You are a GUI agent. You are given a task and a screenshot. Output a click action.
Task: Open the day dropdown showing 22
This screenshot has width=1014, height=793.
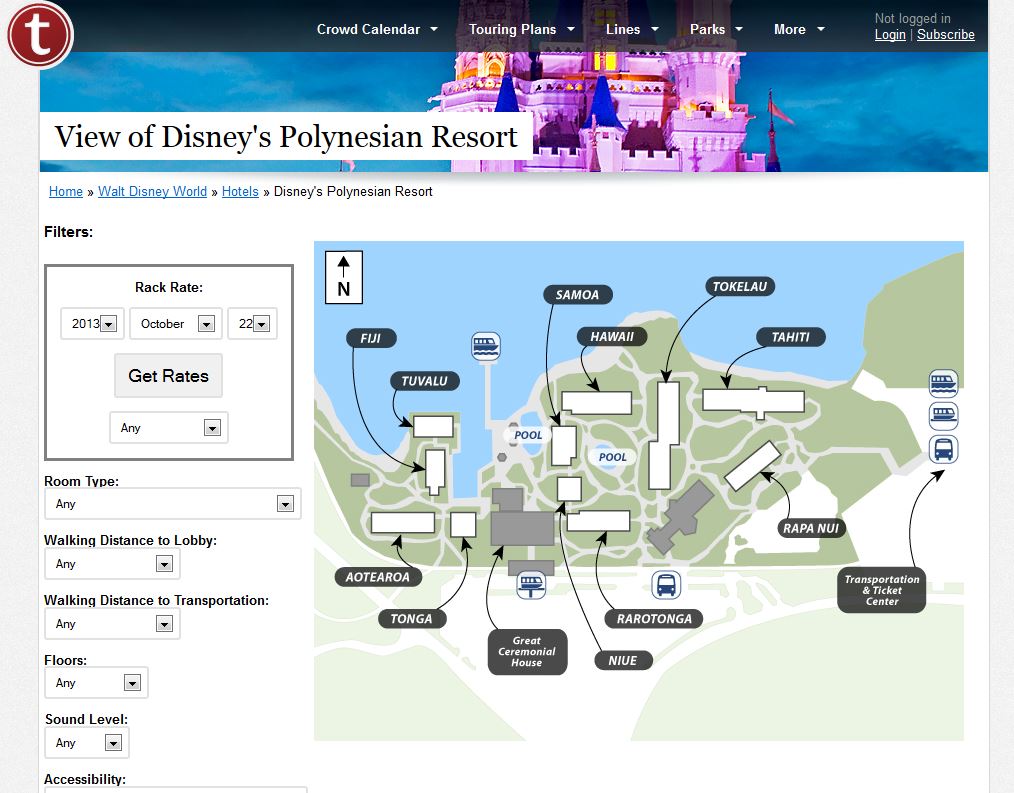point(252,323)
